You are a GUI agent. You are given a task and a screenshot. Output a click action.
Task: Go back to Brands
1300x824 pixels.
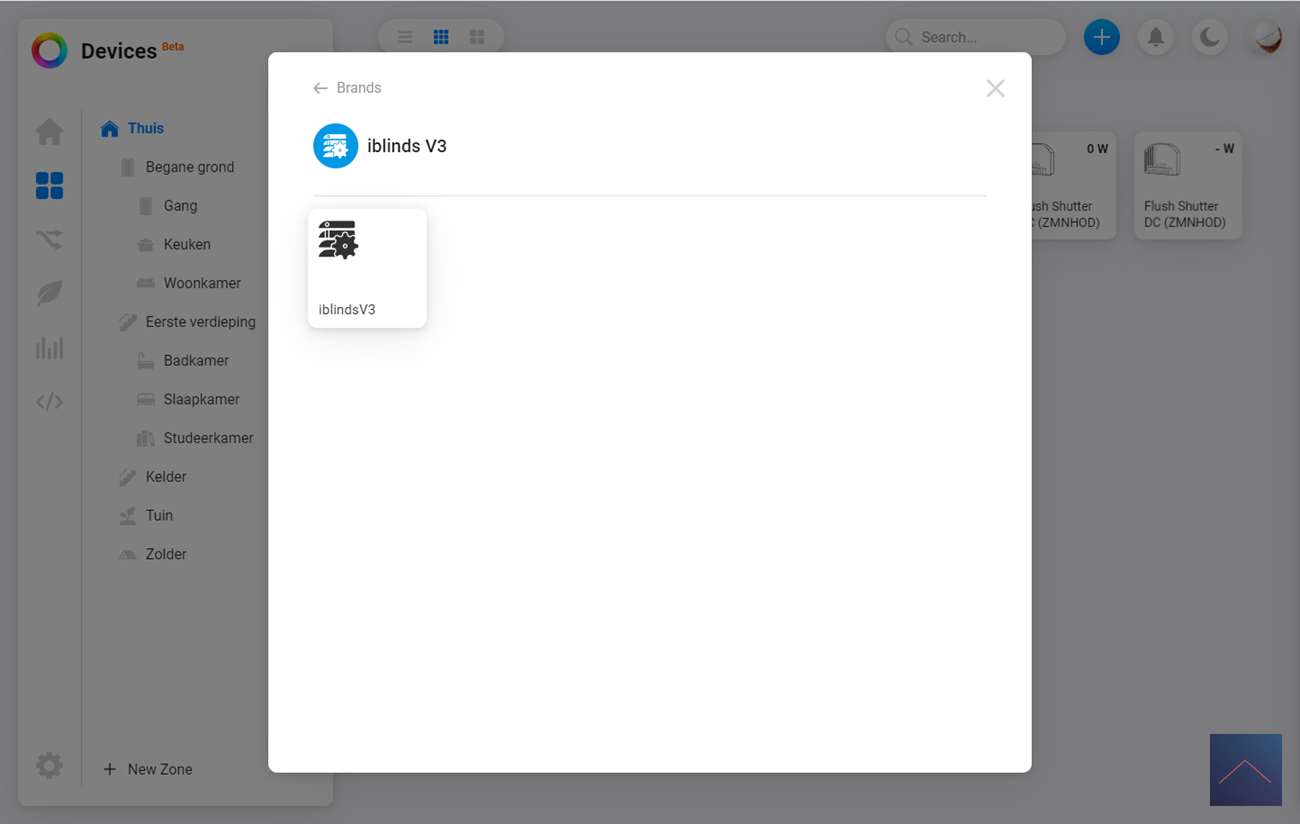pos(347,88)
